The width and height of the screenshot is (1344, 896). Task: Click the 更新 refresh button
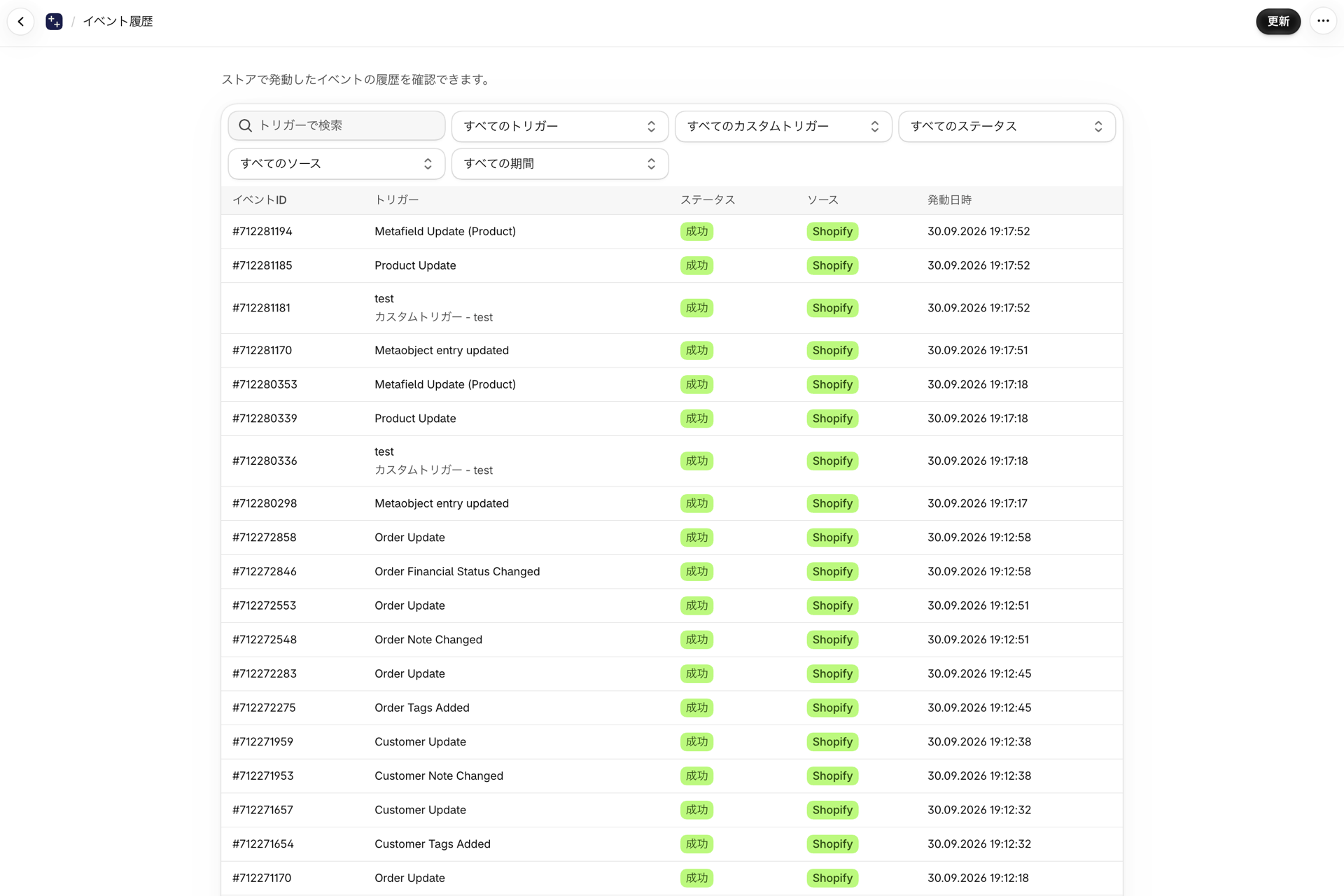tap(1278, 22)
